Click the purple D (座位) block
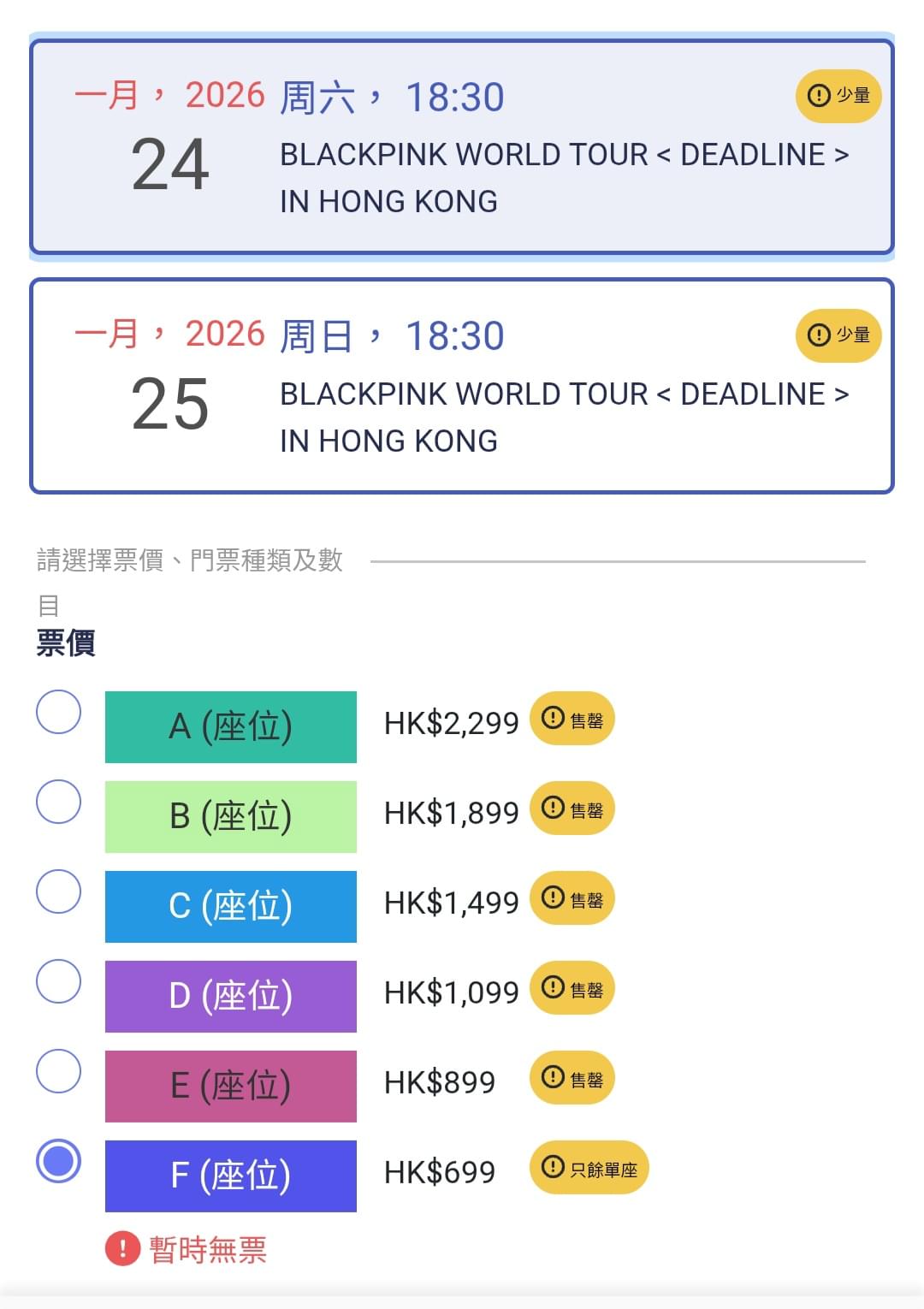The width and height of the screenshot is (924, 1309). (x=231, y=997)
